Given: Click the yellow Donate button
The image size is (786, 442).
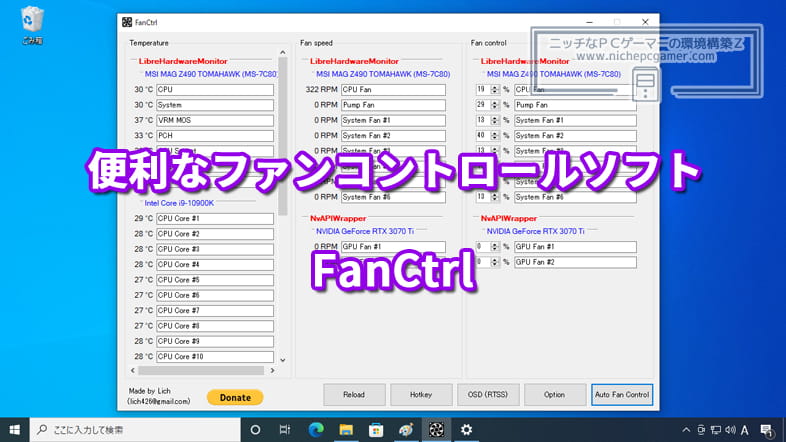Looking at the screenshot, I should pos(235,397).
